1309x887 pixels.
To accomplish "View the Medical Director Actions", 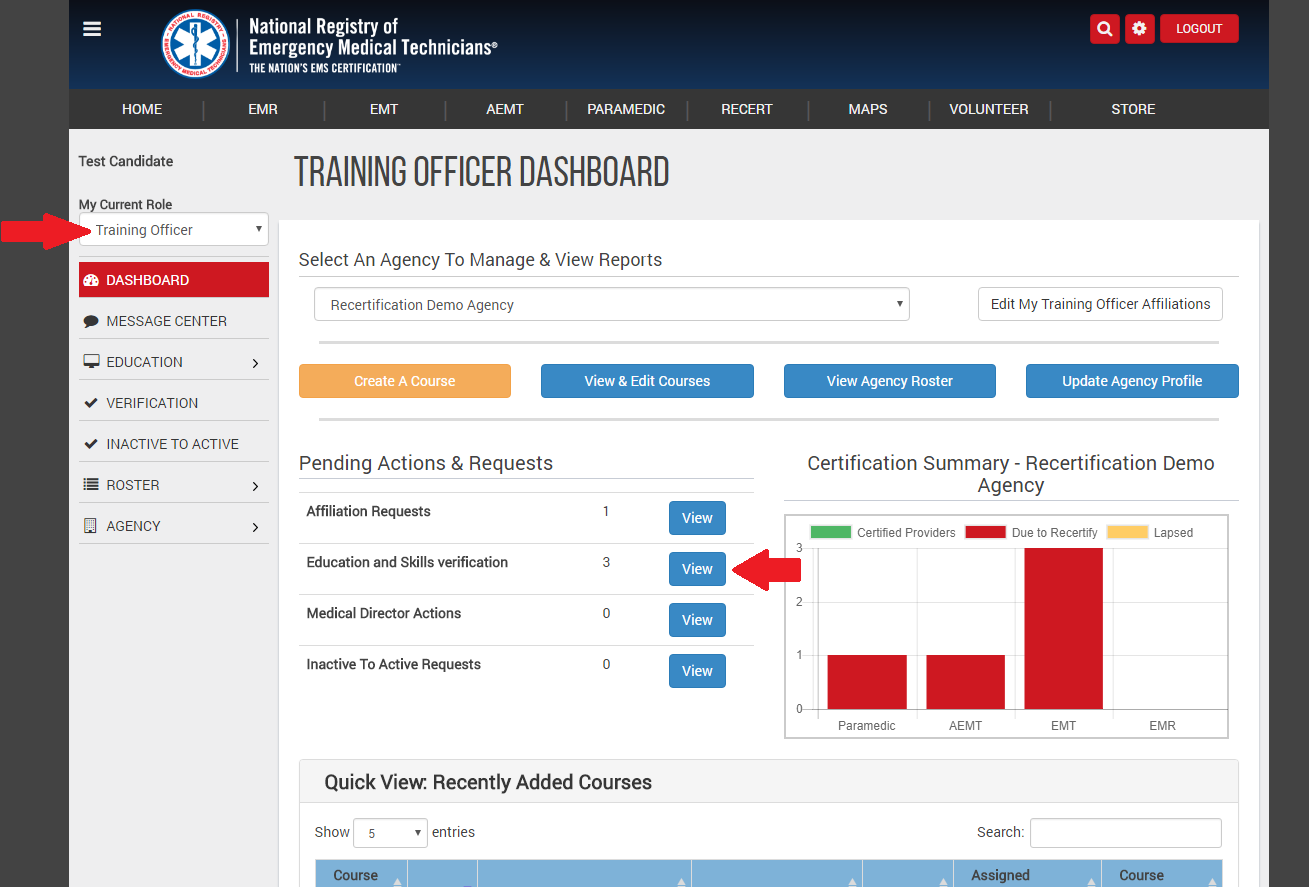I will point(697,620).
